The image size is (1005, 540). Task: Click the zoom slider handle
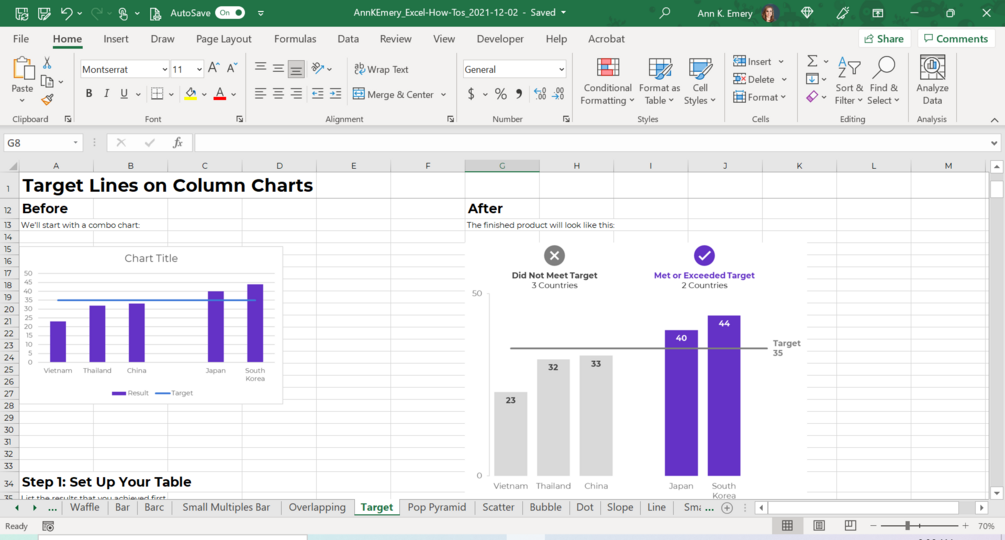click(x=908, y=526)
